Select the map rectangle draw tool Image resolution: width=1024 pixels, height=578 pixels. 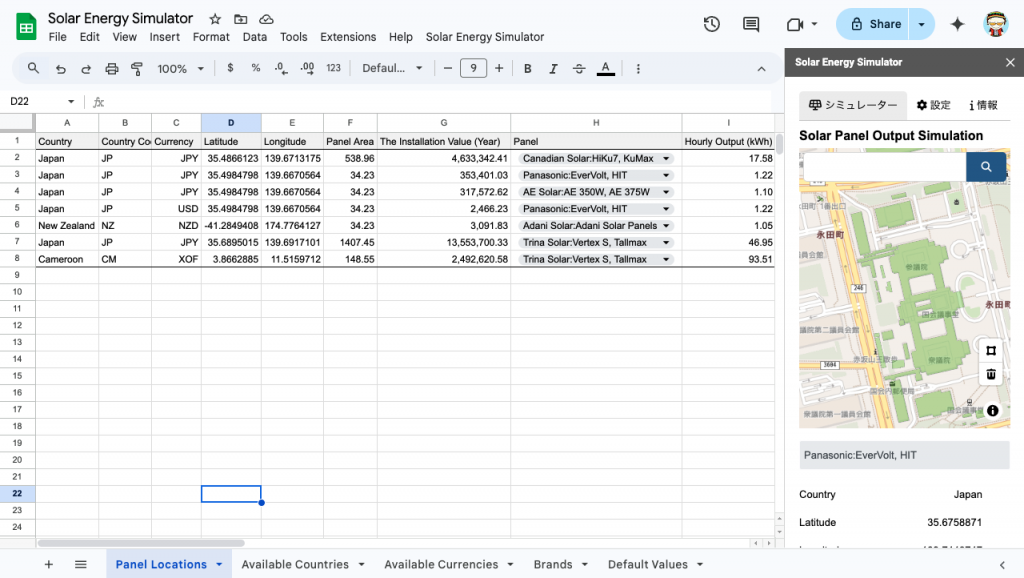point(991,351)
